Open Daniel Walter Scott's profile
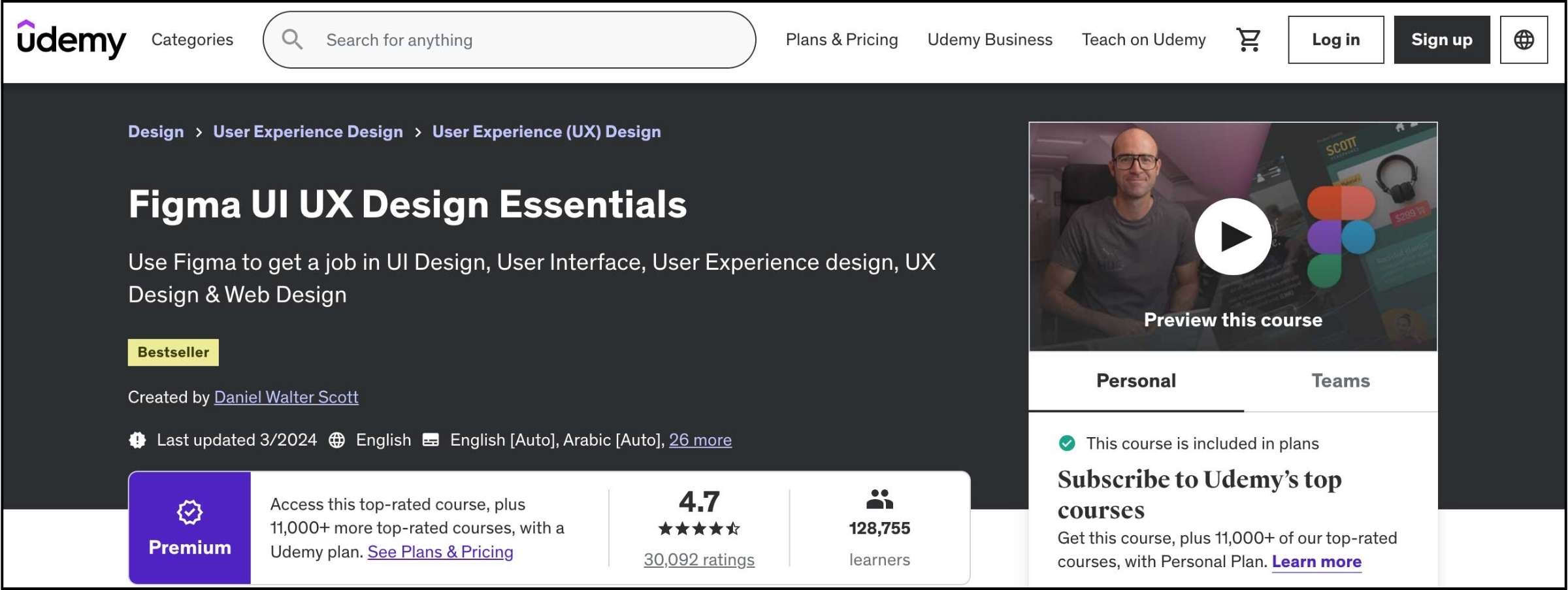1568x590 pixels. click(286, 397)
